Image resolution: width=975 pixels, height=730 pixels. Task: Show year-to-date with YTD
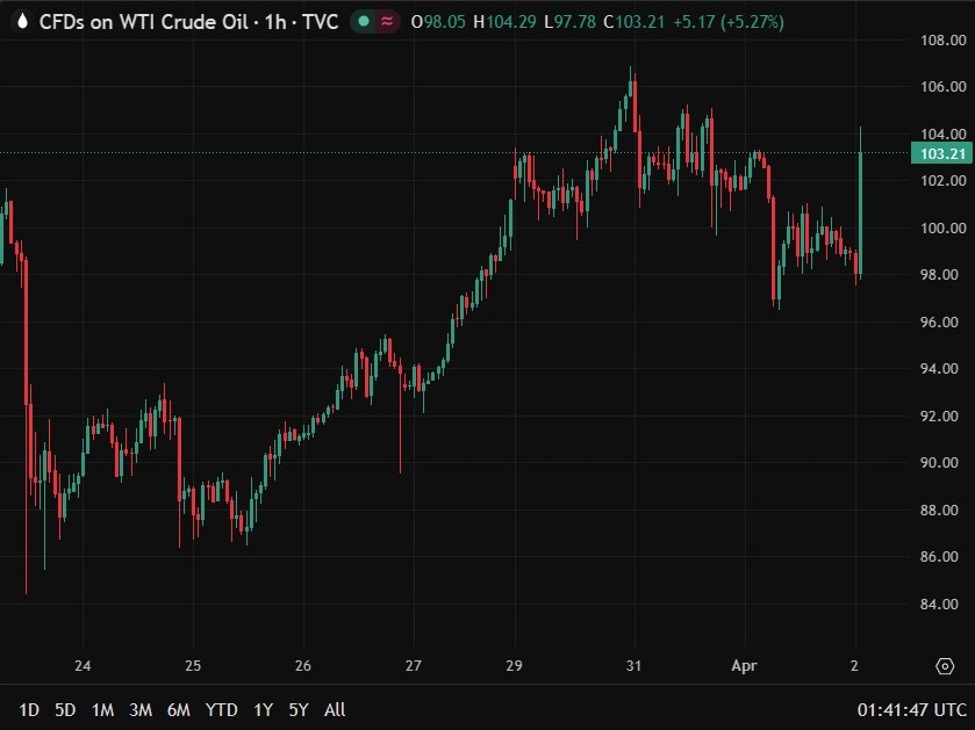point(221,710)
